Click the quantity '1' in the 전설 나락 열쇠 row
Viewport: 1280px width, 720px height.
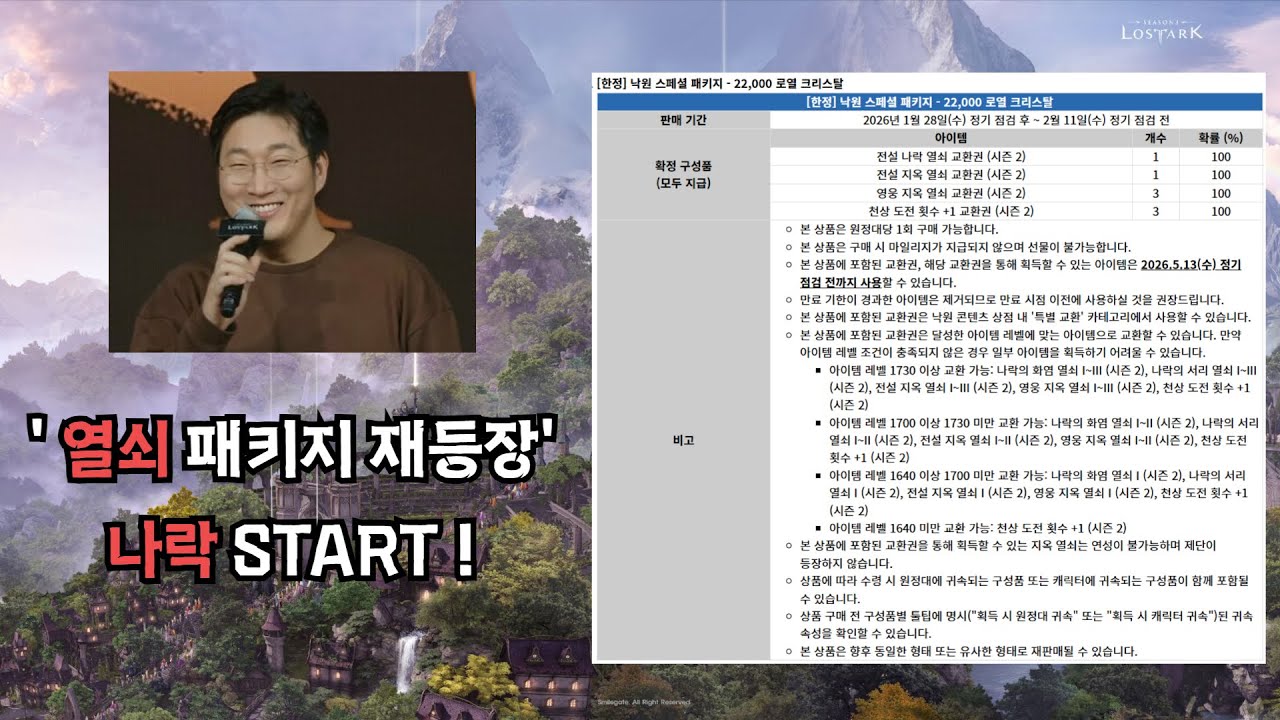pos(1155,157)
